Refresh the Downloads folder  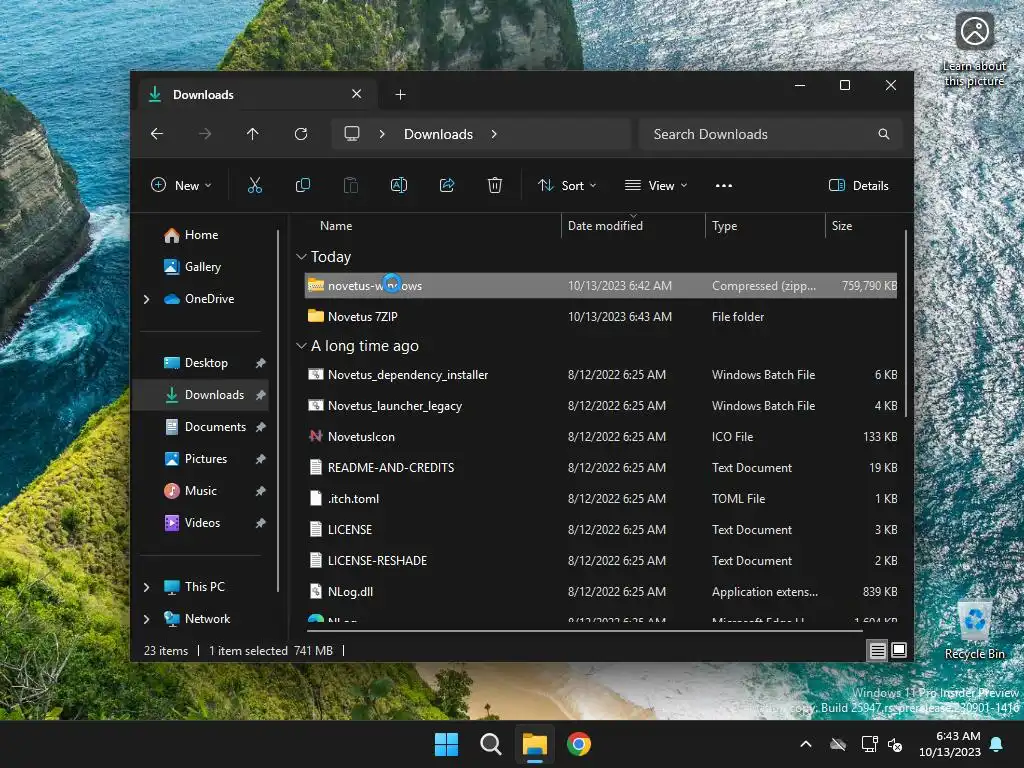click(x=300, y=134)
